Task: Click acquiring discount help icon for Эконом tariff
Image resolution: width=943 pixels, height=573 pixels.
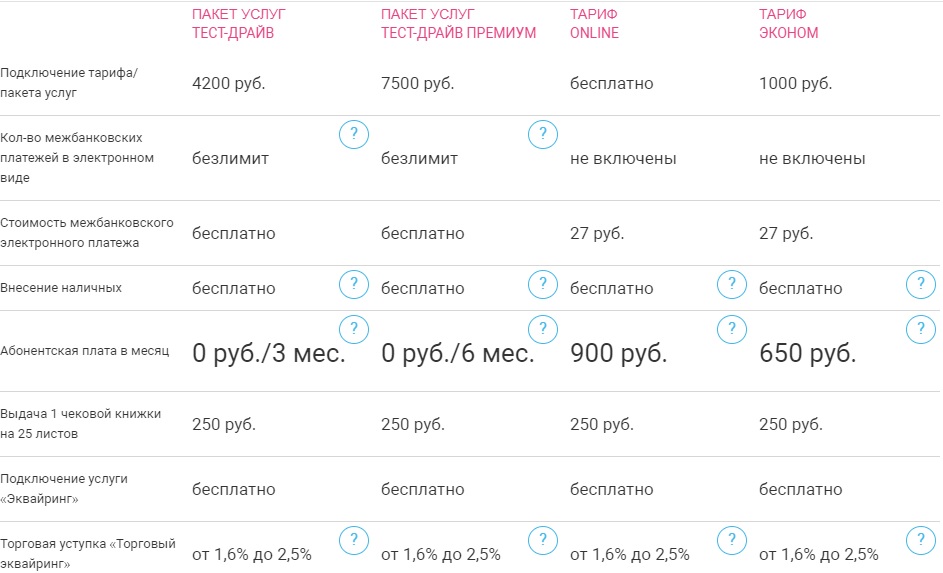Action: pos(921,541)
